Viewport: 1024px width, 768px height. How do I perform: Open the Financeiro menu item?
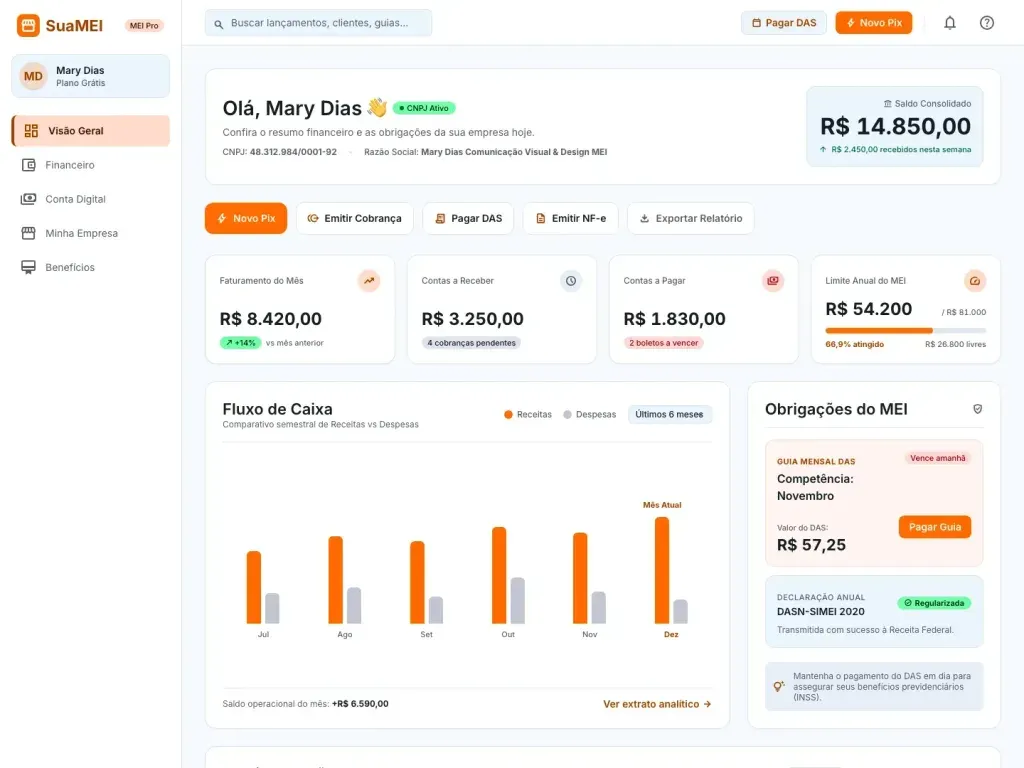[x=91, y=165]
